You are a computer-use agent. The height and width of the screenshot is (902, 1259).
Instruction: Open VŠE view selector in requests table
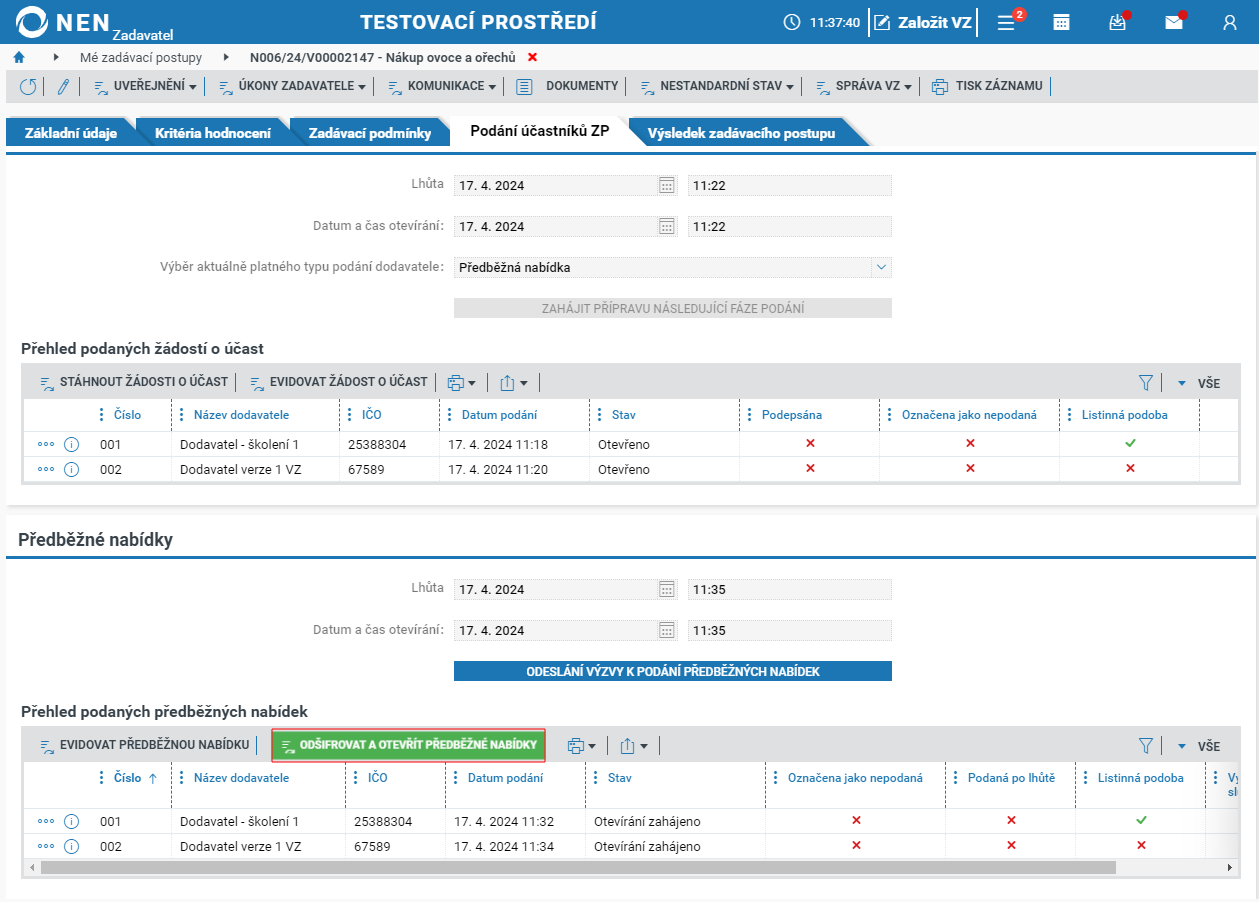point(1198,383)
